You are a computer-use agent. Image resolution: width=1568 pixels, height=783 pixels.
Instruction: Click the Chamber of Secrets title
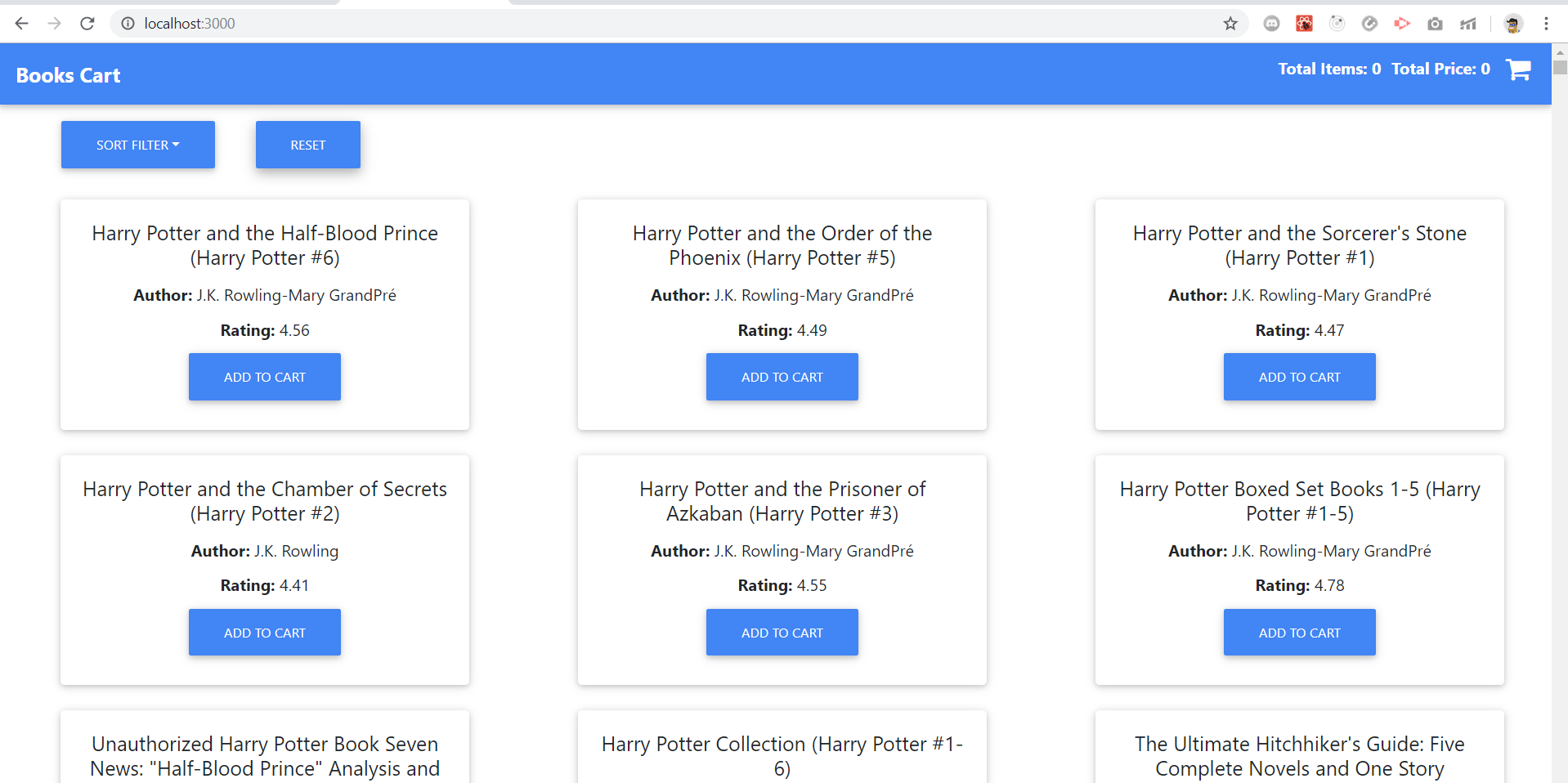[265, 501]
